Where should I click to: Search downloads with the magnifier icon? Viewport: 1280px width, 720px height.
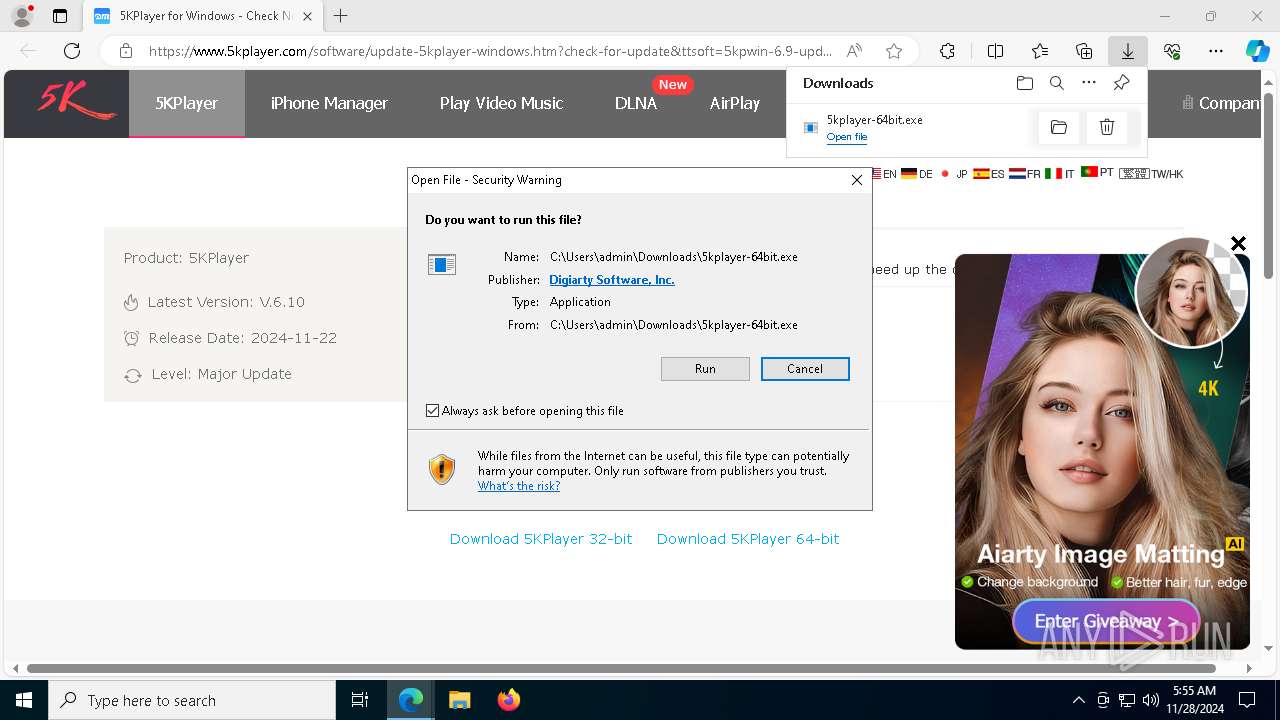[1057, 83]
